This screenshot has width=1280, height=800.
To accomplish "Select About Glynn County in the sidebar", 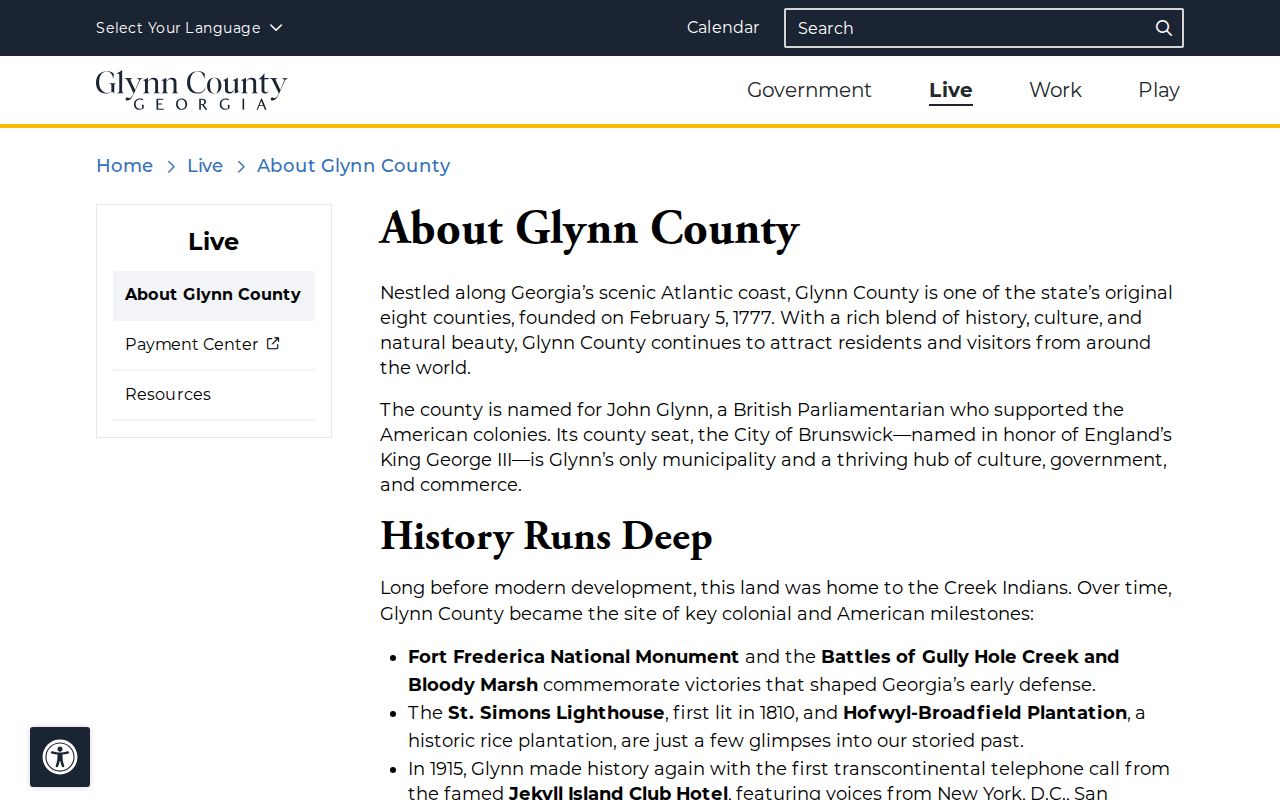I will click(x=214, y=295).
